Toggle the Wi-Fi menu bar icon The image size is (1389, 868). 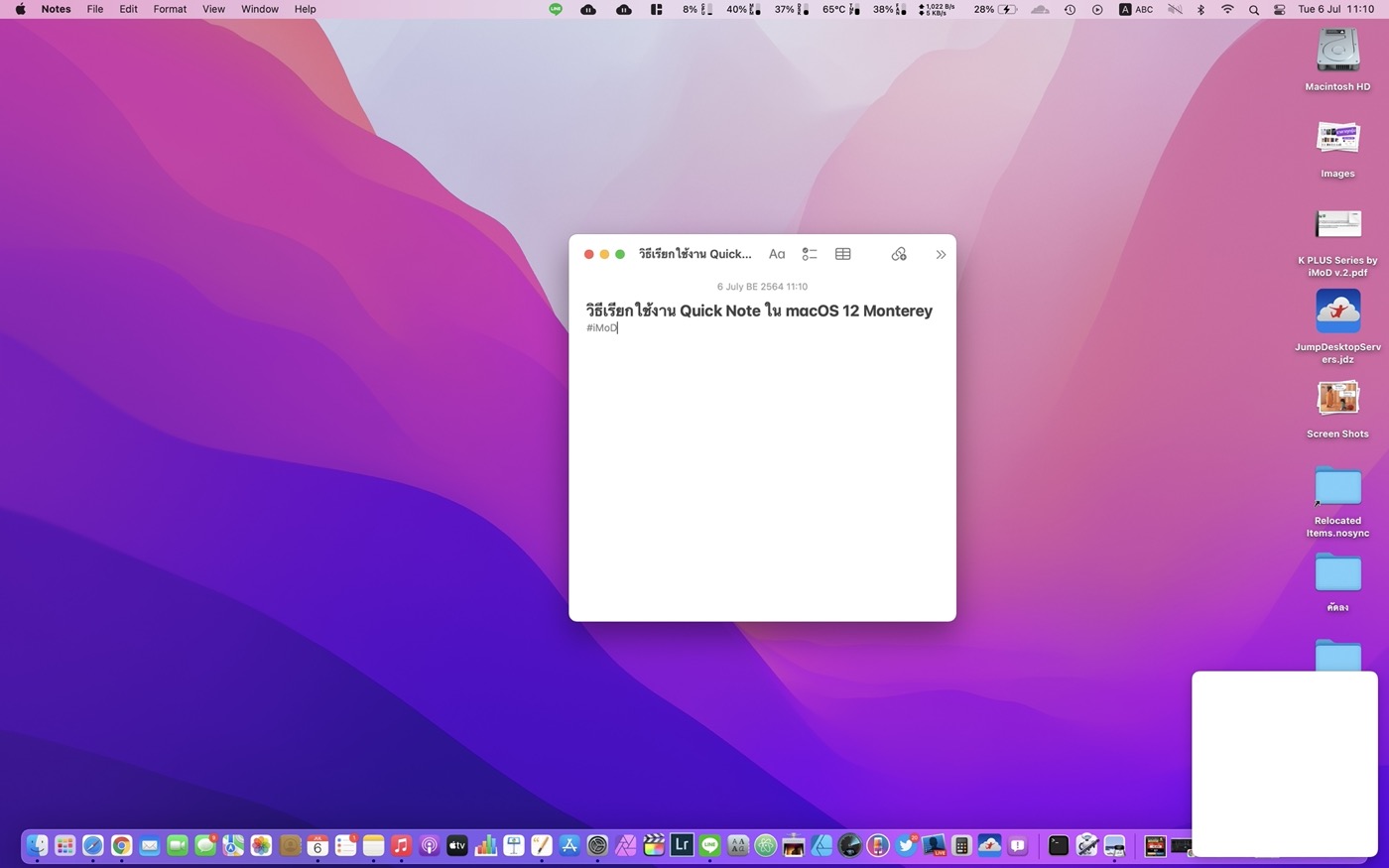(1227, 9)
